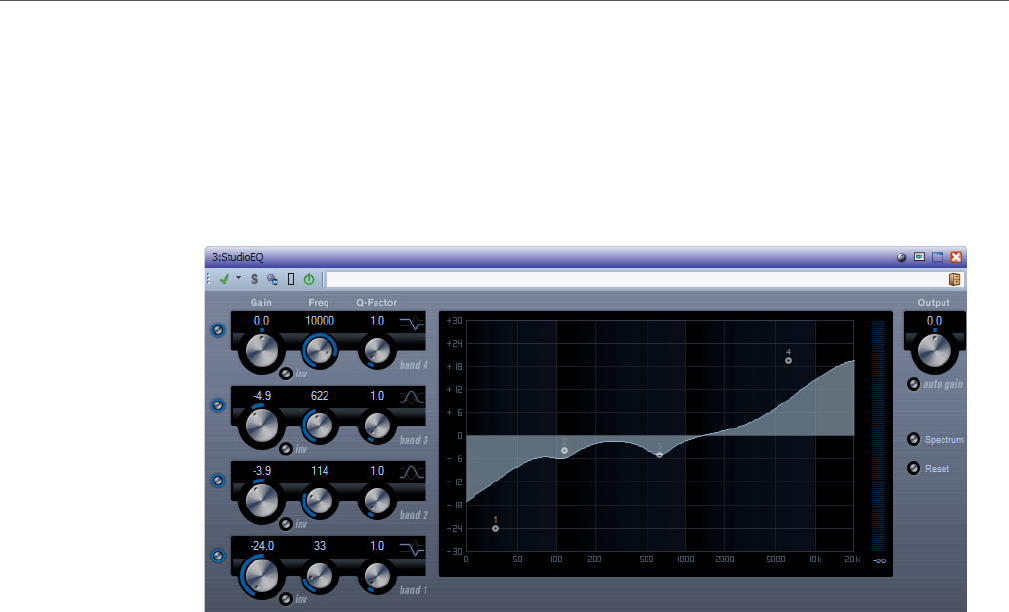1009x612 pixels.
Task: Click the band 4 frequency value 10000
Action: [319, 320]
